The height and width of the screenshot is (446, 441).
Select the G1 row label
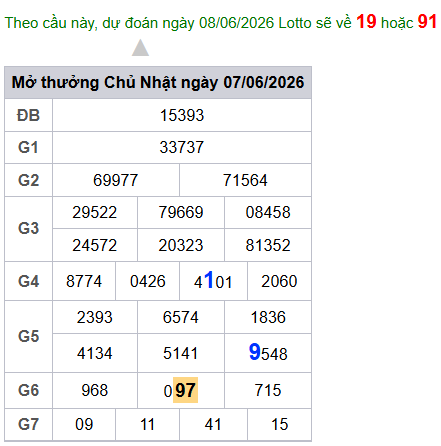point(28,147)
